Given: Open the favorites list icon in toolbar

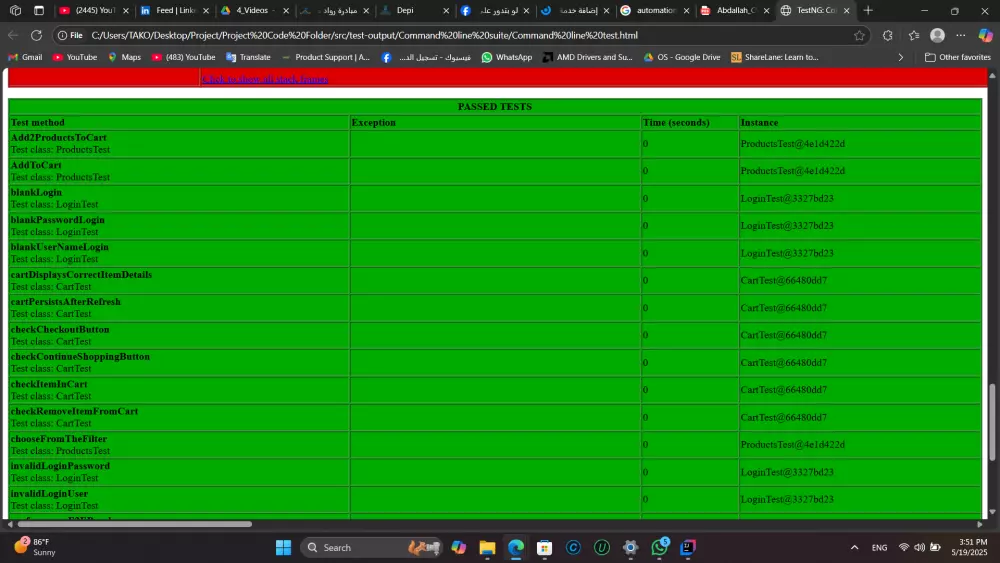Looking at the screenshot, I should (x=913, y=35).
